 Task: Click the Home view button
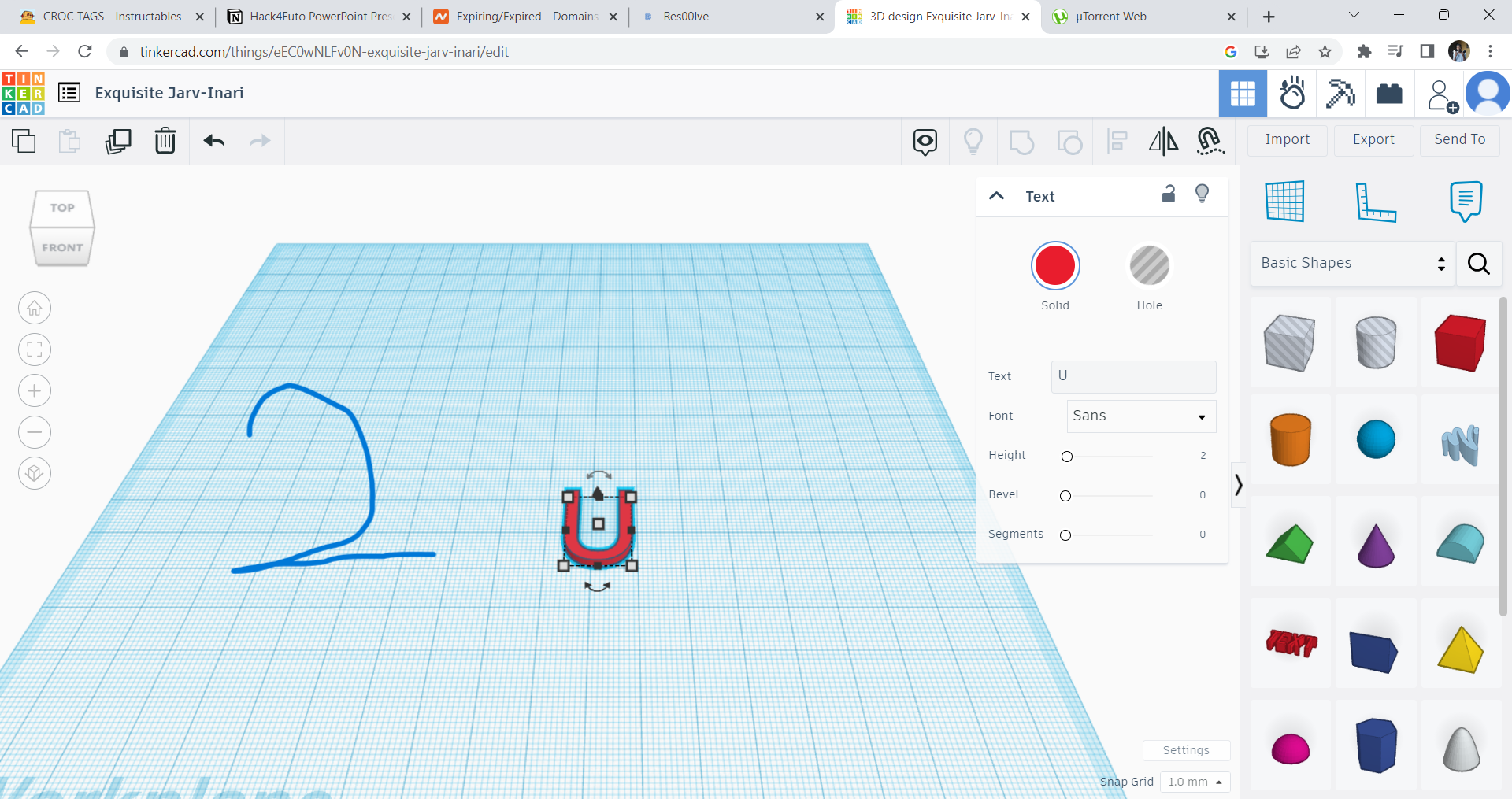35,308
